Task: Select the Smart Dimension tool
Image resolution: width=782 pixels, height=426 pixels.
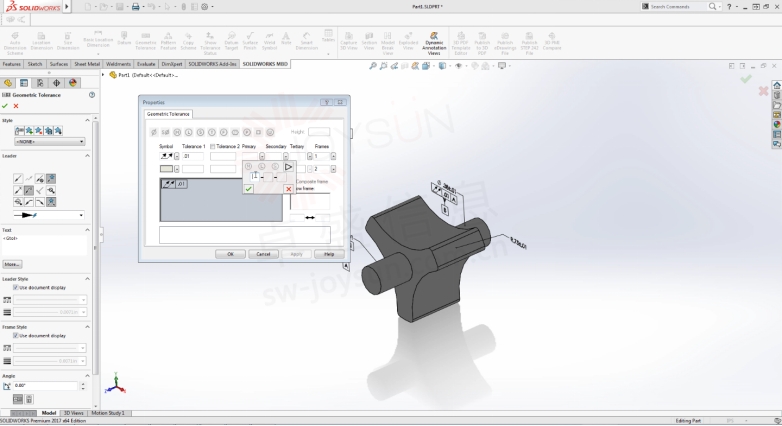Action: 307,41
